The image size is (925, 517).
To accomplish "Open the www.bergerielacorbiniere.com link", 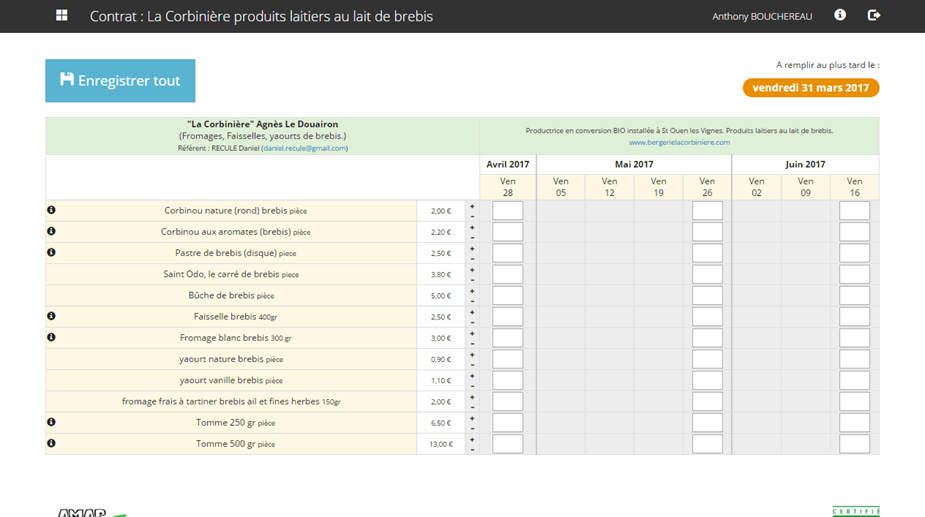I will coord(679,142).
